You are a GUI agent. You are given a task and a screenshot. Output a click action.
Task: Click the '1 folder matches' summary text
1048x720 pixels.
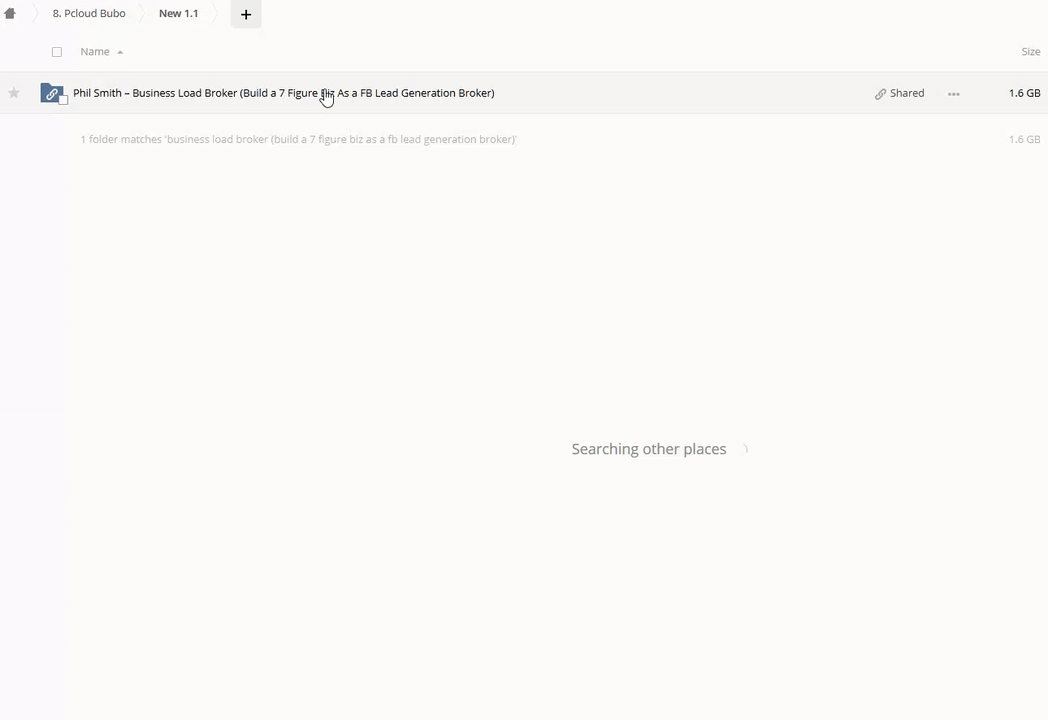[x=298, y=140]
